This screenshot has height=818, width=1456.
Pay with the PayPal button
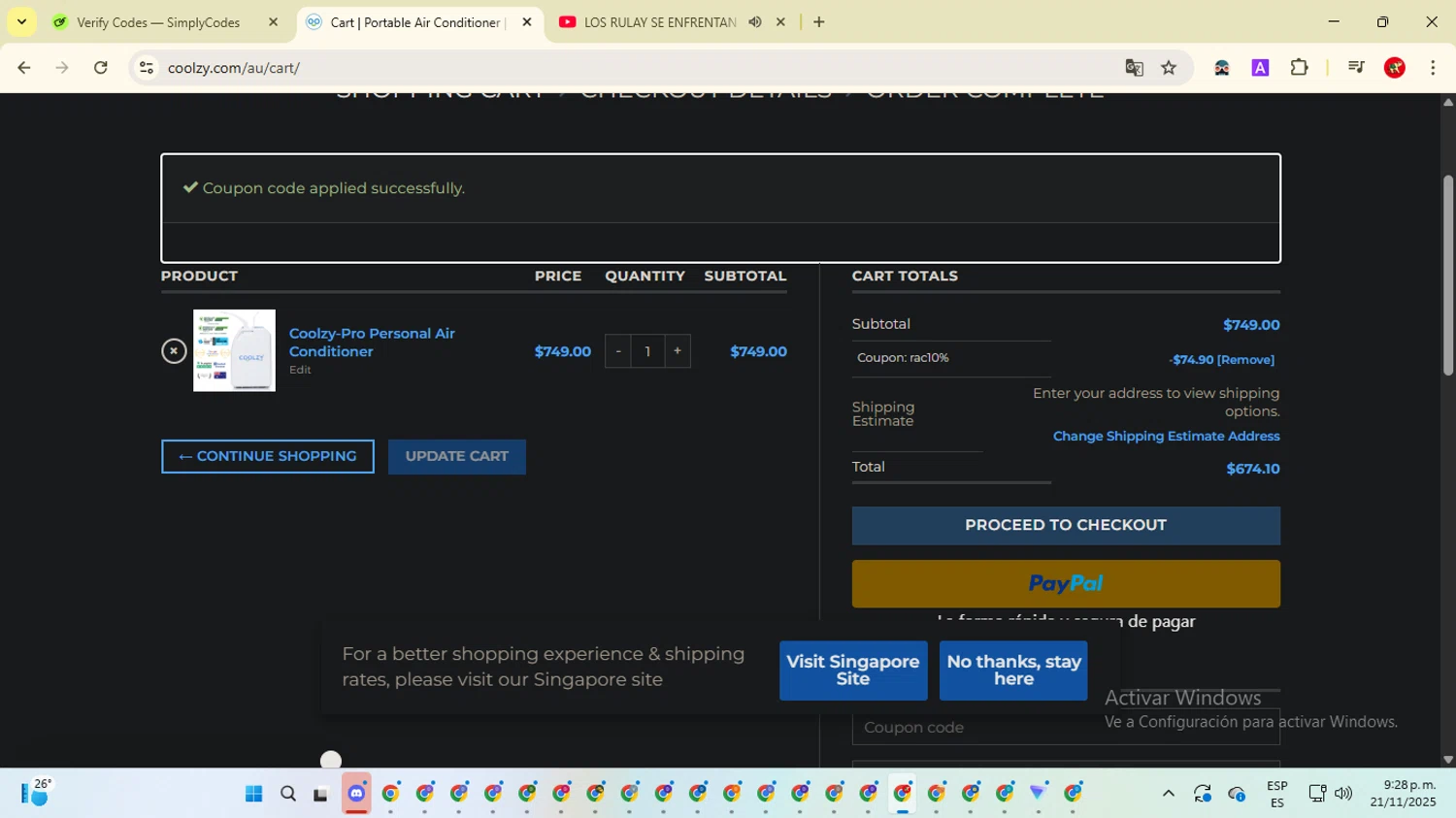pos(1066,584)
